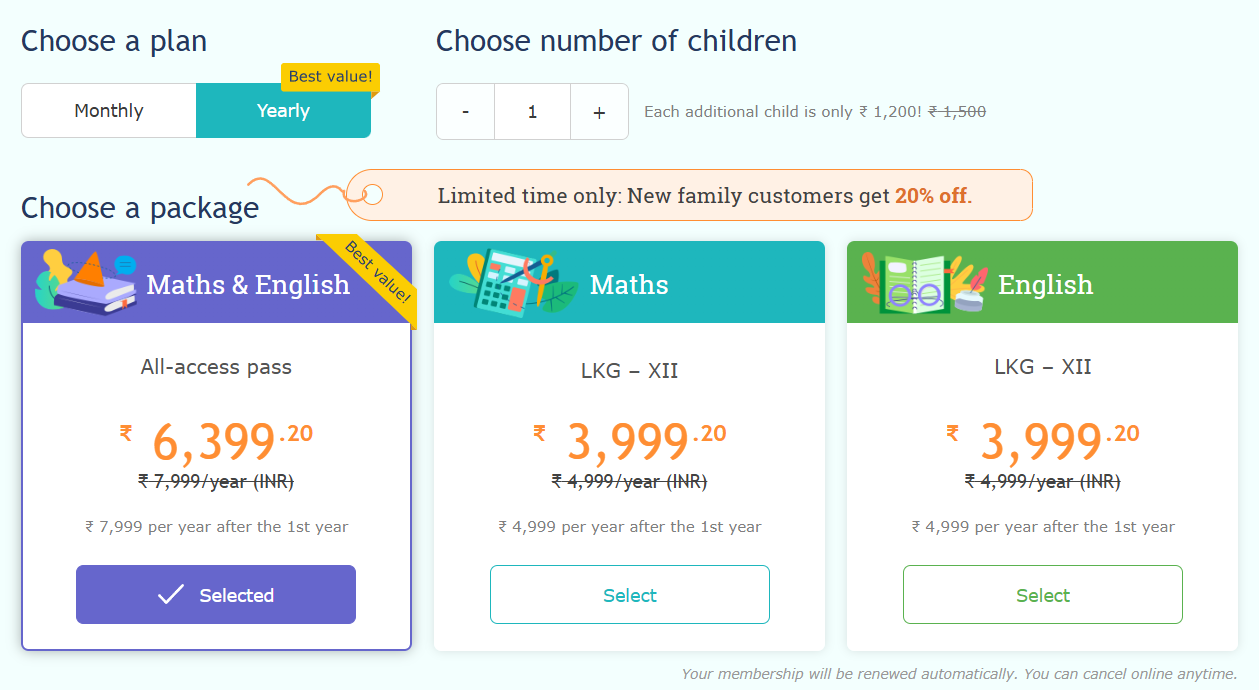
Task: Click the round tag hole on the discount banner
Action: click(372, 194)
